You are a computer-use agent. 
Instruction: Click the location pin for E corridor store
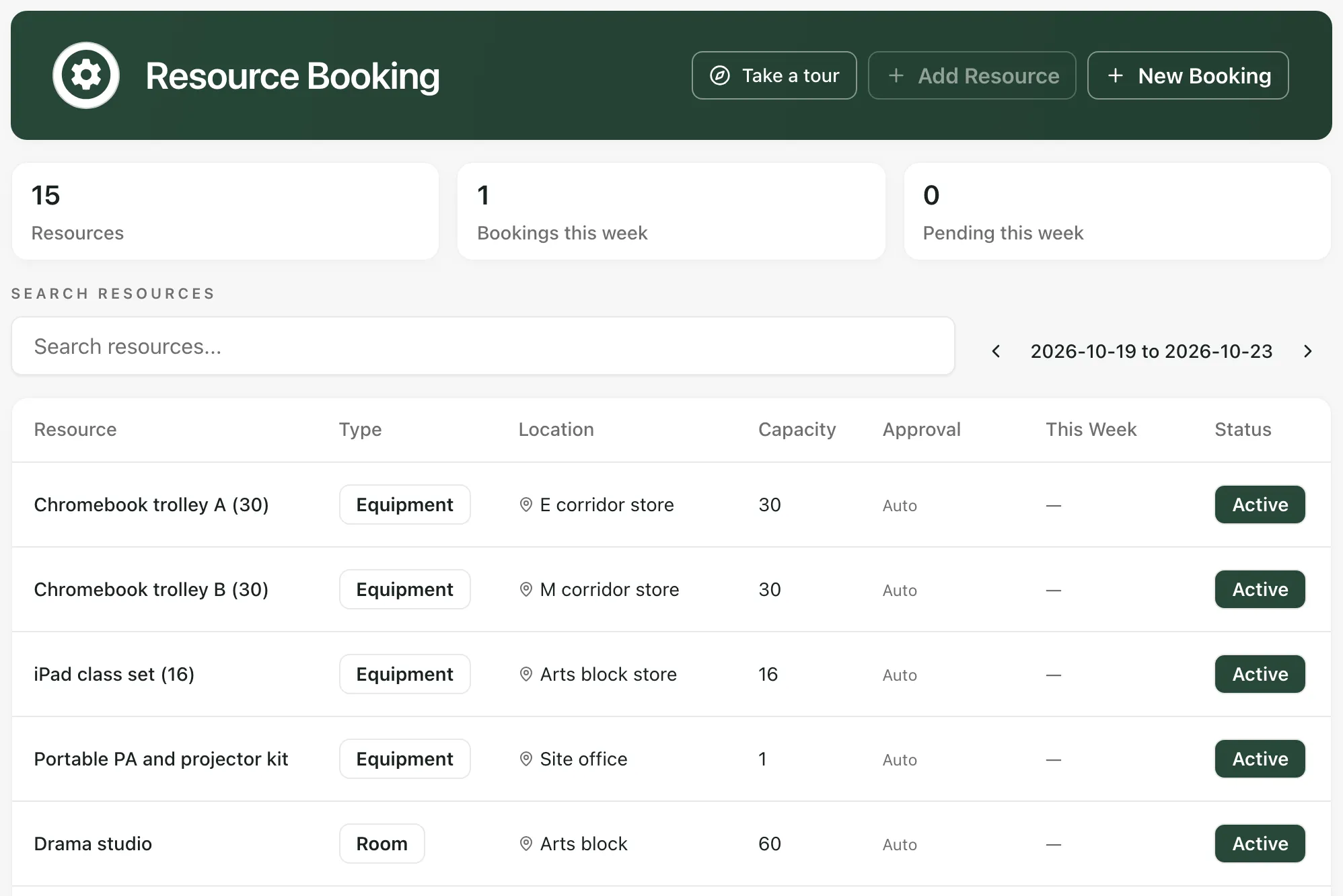(x=526, y=505)
